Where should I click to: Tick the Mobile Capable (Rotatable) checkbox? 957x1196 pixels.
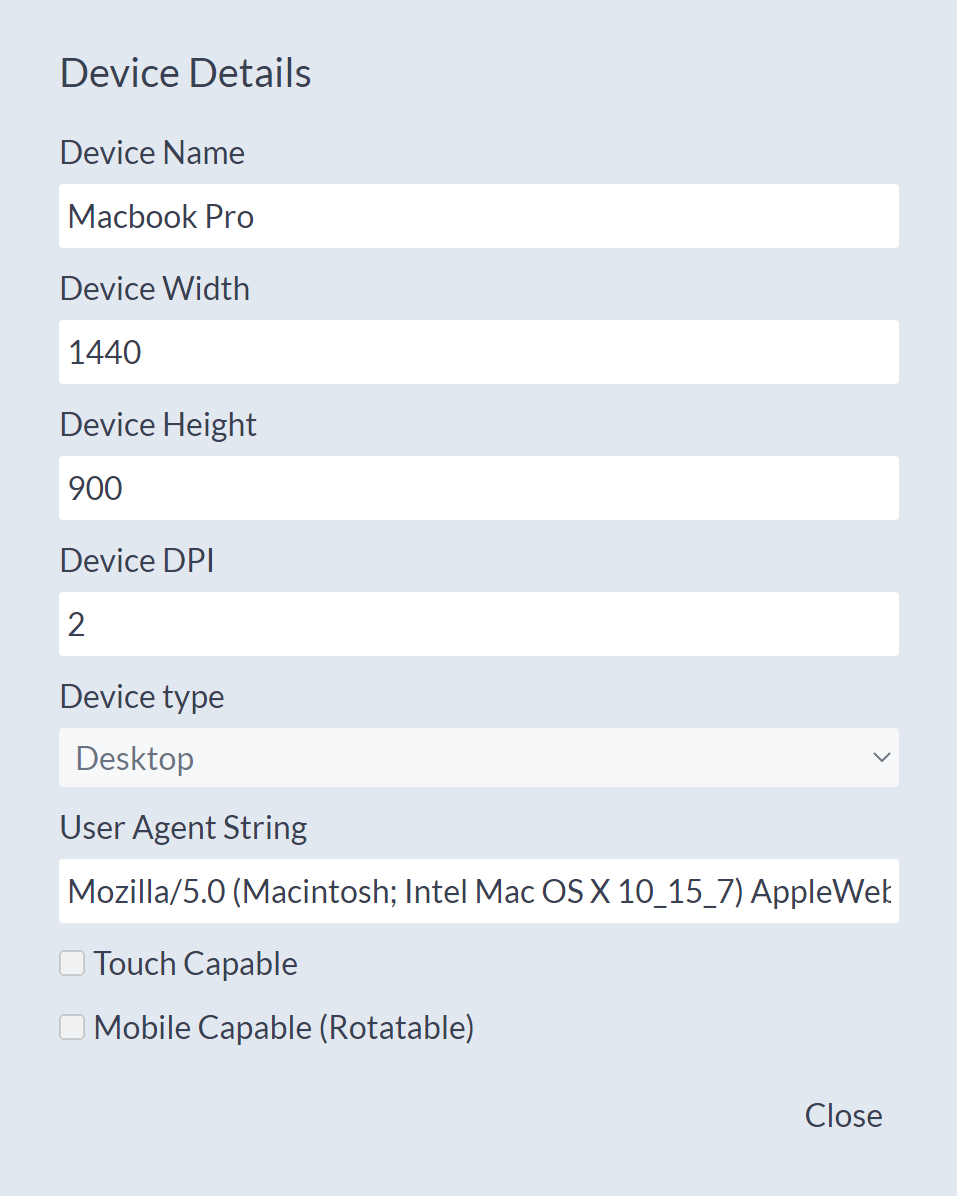72,1027
